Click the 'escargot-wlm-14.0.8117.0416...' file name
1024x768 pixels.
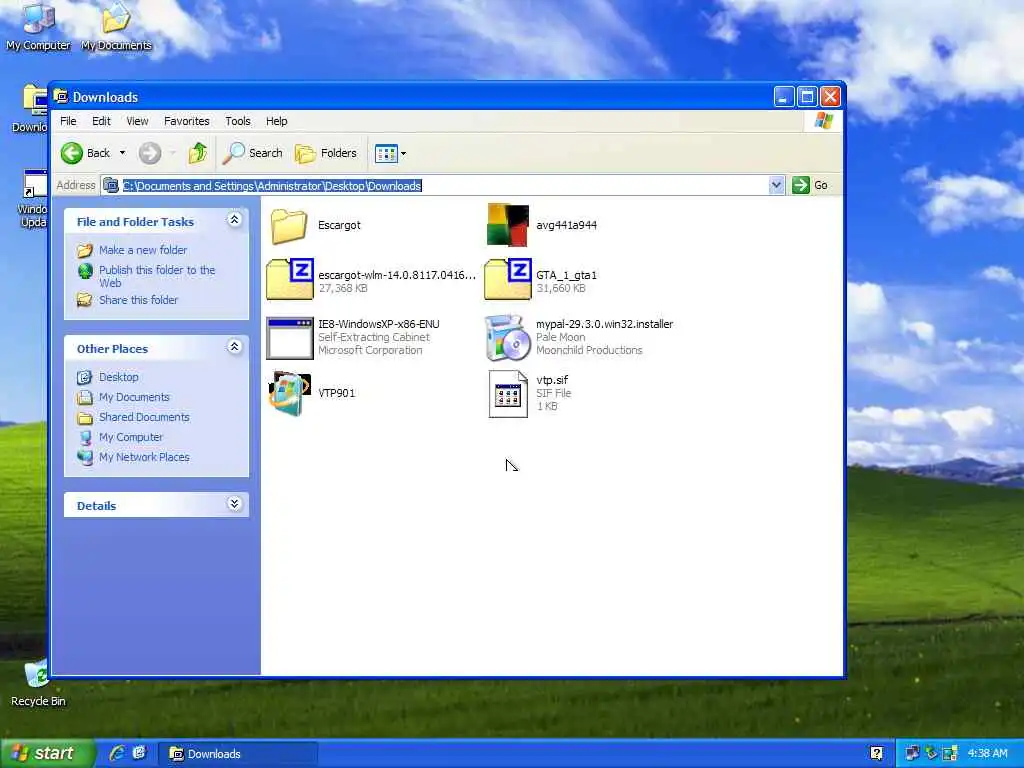397,275
